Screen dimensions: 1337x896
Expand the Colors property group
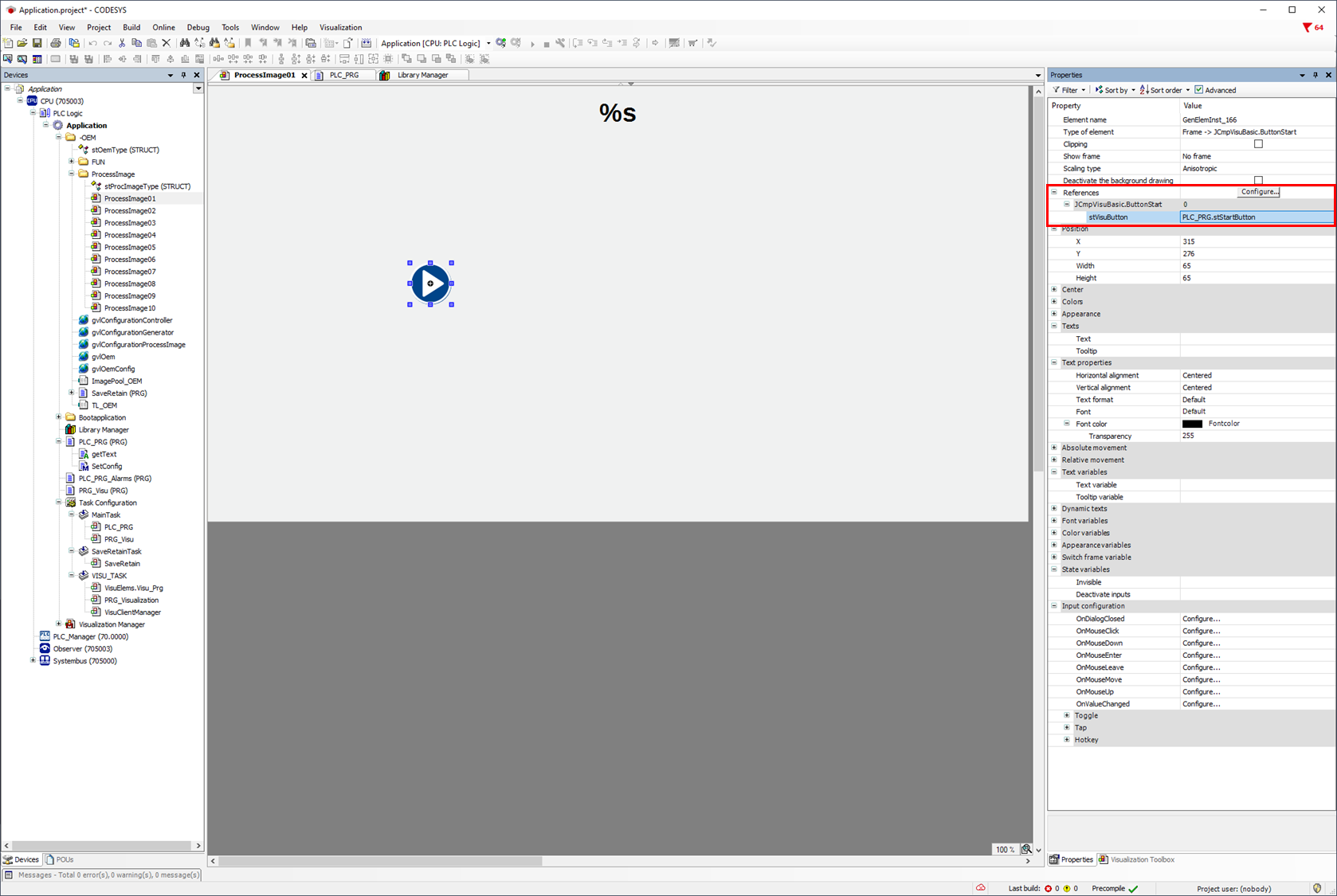[x=1054, y=302]
